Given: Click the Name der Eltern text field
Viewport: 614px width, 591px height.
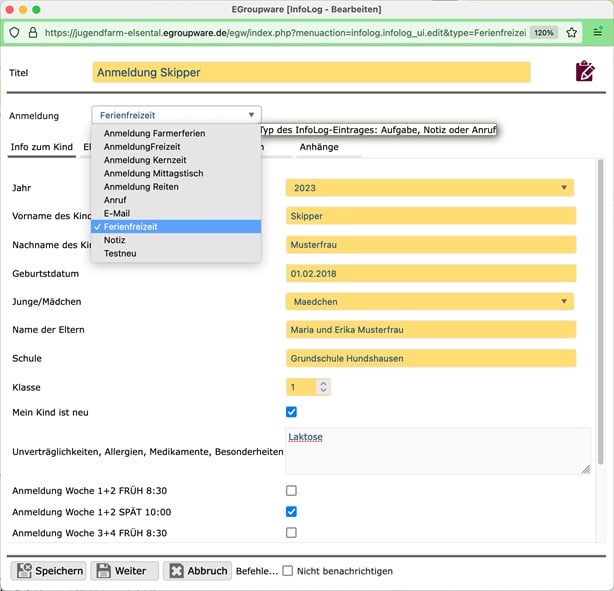Looking at the screenshot, I should click(x=431, y=330).
